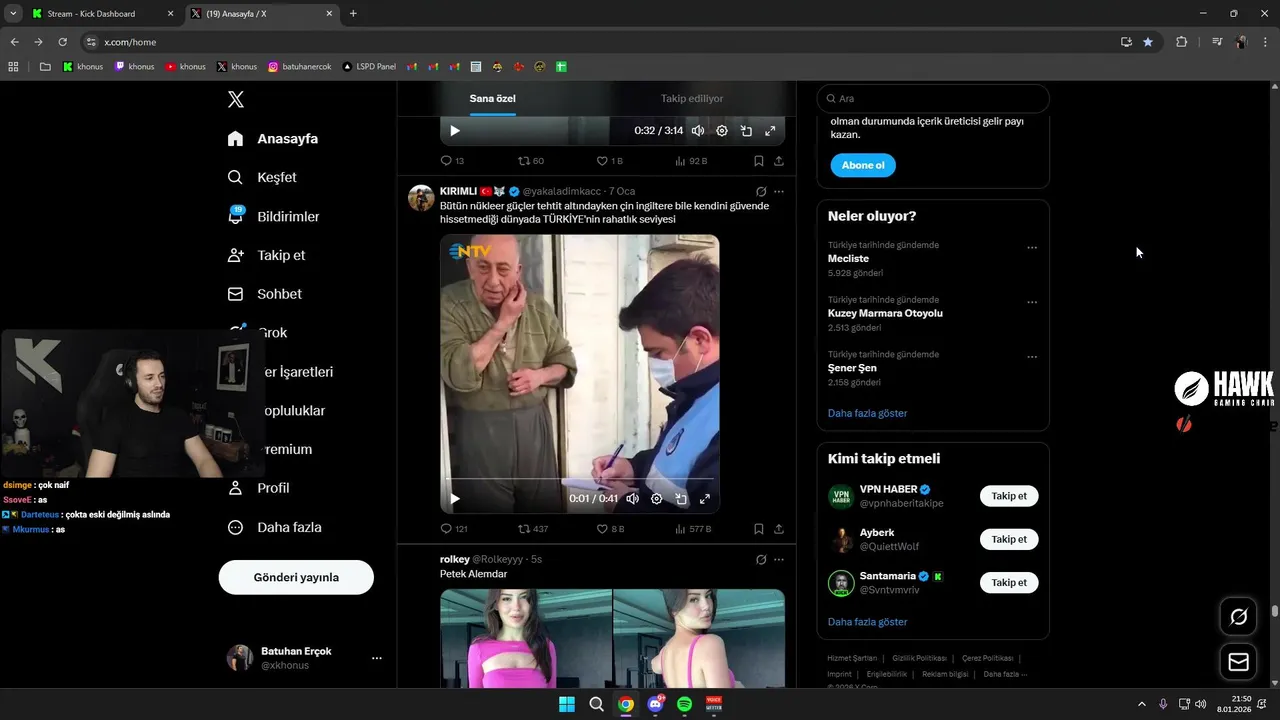Share the top post
1280x720 pixels.
pos(779,161)
